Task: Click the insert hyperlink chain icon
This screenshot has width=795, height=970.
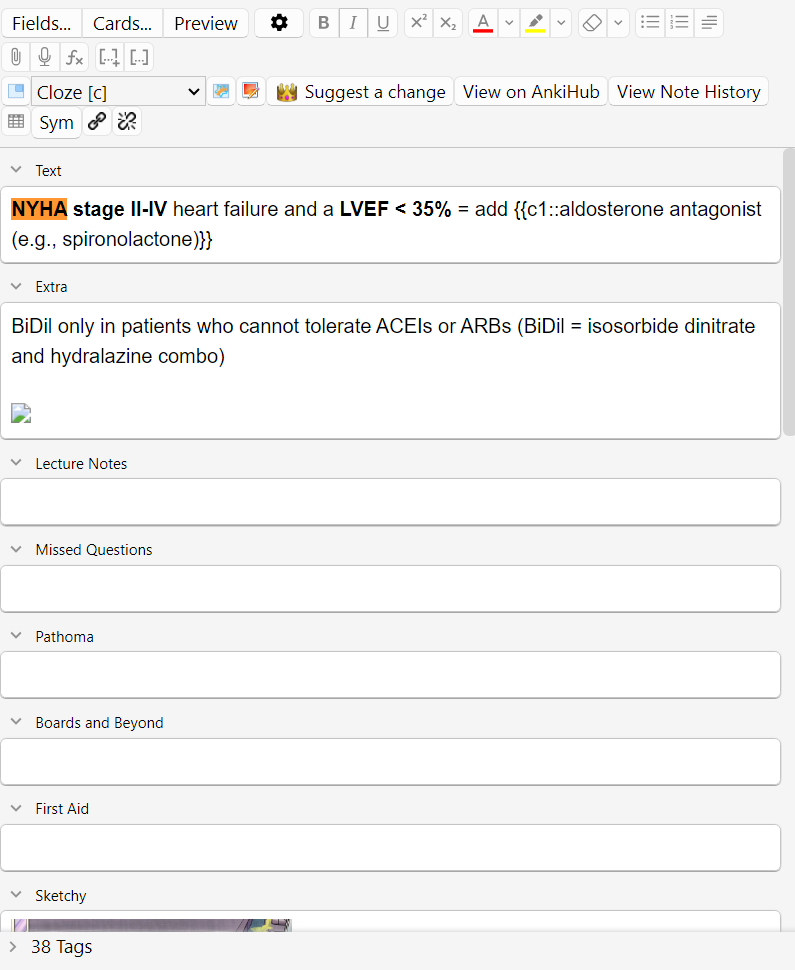Action: [x=97, y=122]
